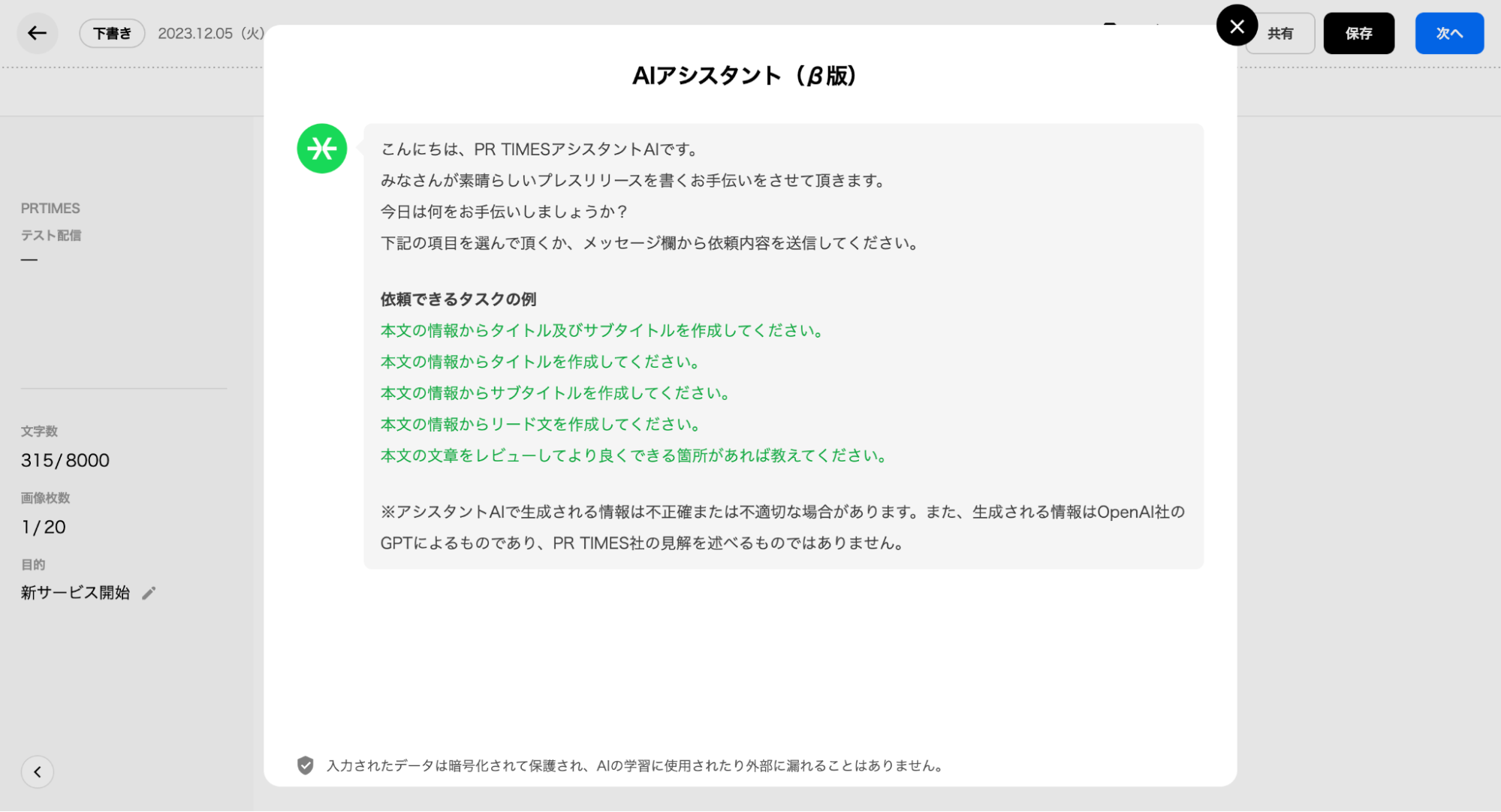
Task: Click the back arrow icon
Action: 37,33
